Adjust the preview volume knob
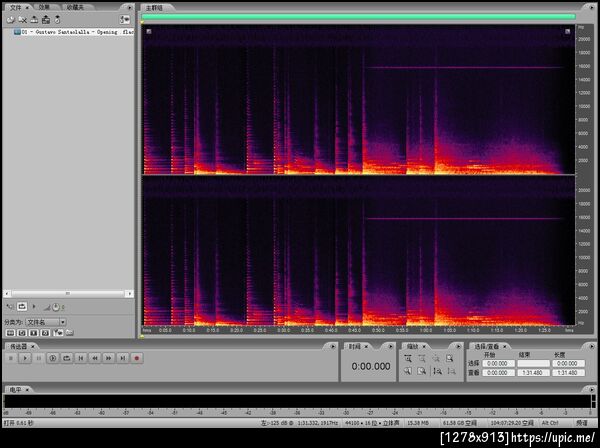Screen dimensions: 600x448 coord(56,307)
